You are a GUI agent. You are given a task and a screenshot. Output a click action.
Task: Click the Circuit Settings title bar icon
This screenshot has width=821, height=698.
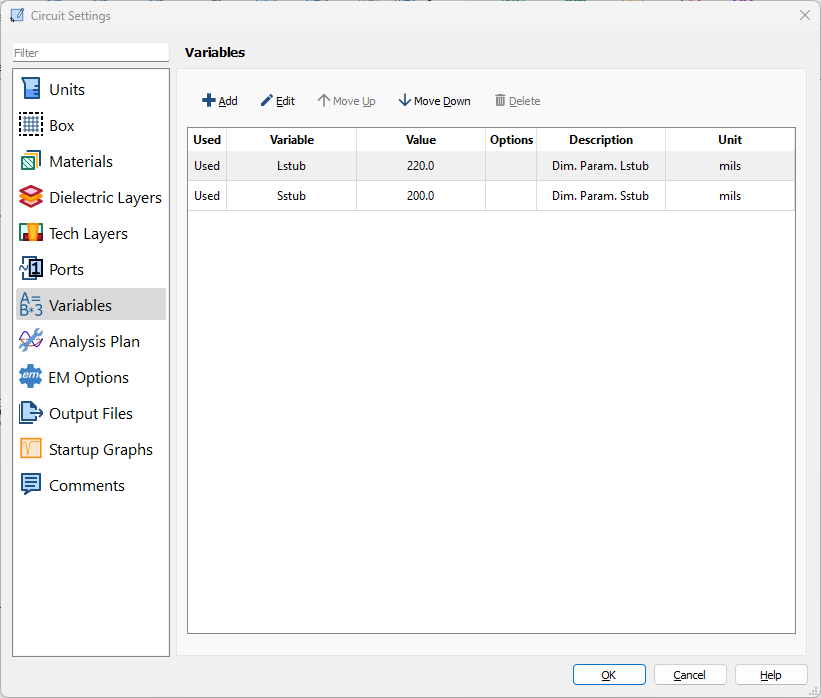[17, 16]
